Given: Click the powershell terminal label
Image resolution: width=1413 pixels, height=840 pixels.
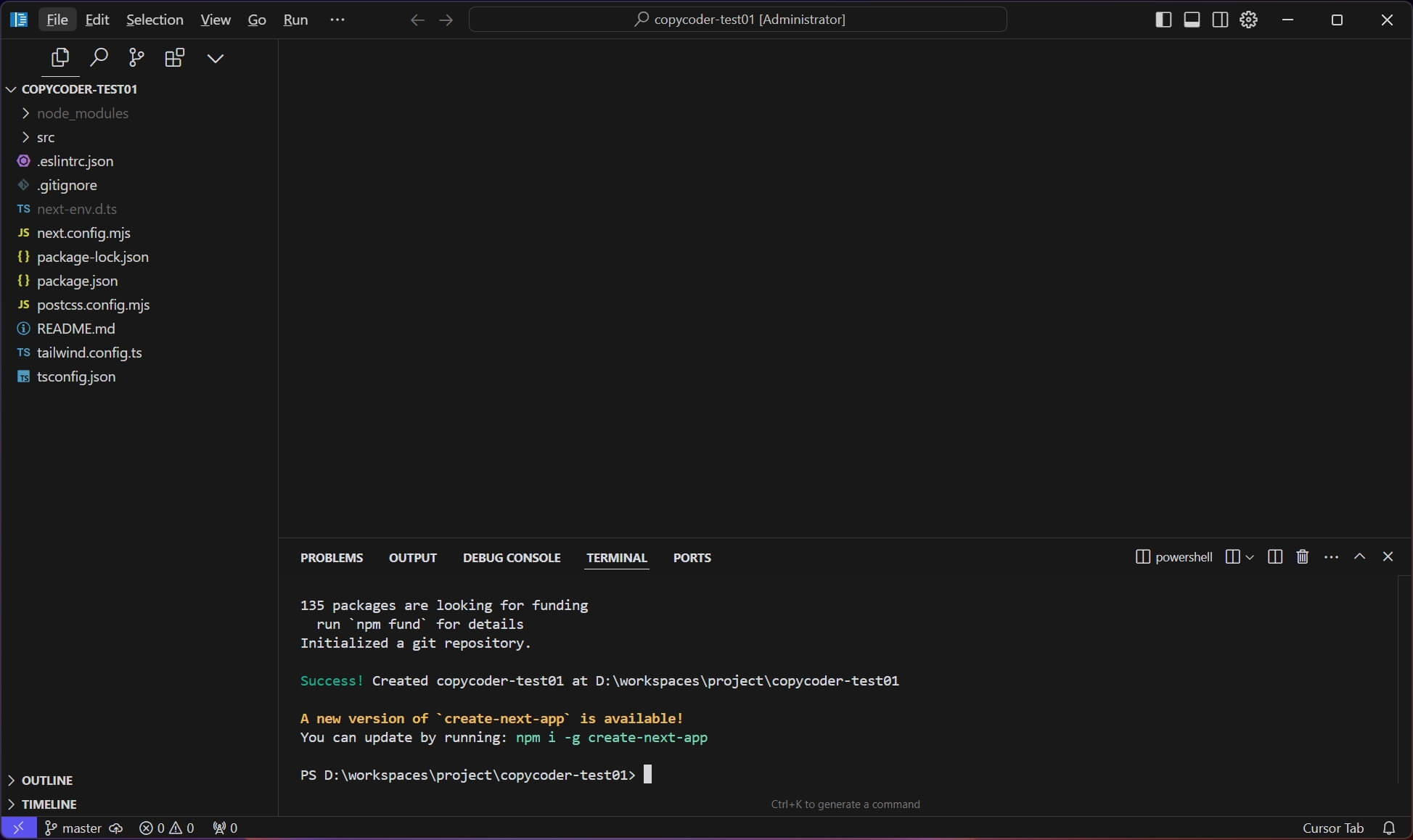Looking at the screenshot, I should [x=1174, y=557].
